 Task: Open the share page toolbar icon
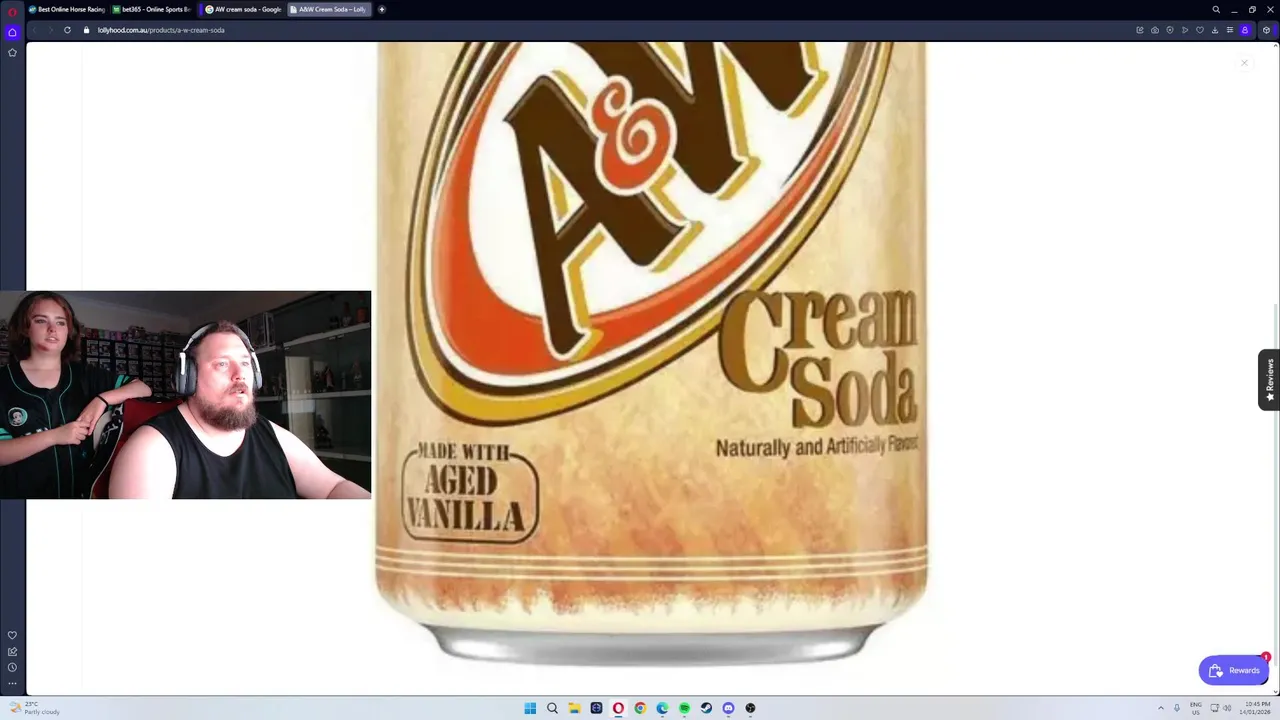1140,30
